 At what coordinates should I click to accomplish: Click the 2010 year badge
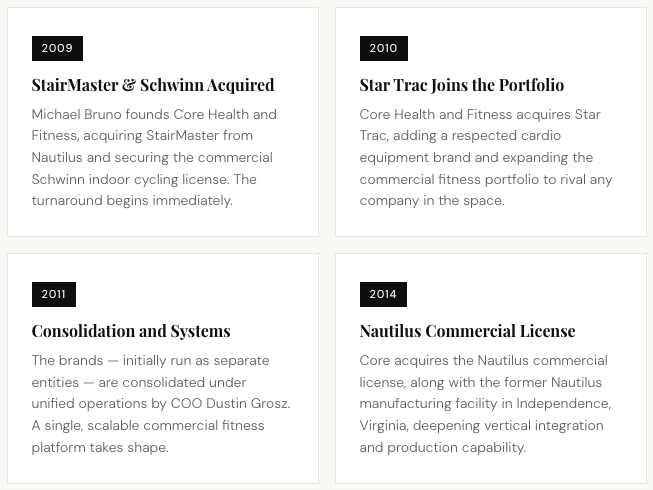(383, 48)
